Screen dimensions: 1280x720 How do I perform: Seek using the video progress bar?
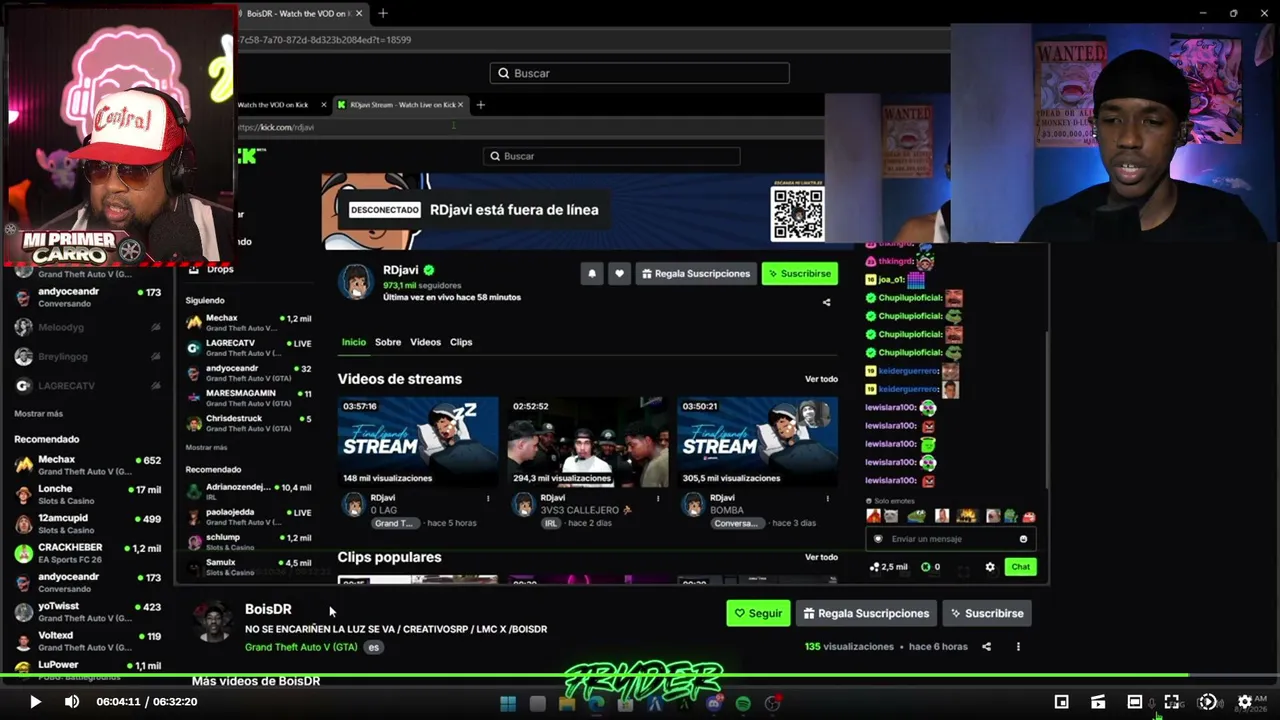640,677
